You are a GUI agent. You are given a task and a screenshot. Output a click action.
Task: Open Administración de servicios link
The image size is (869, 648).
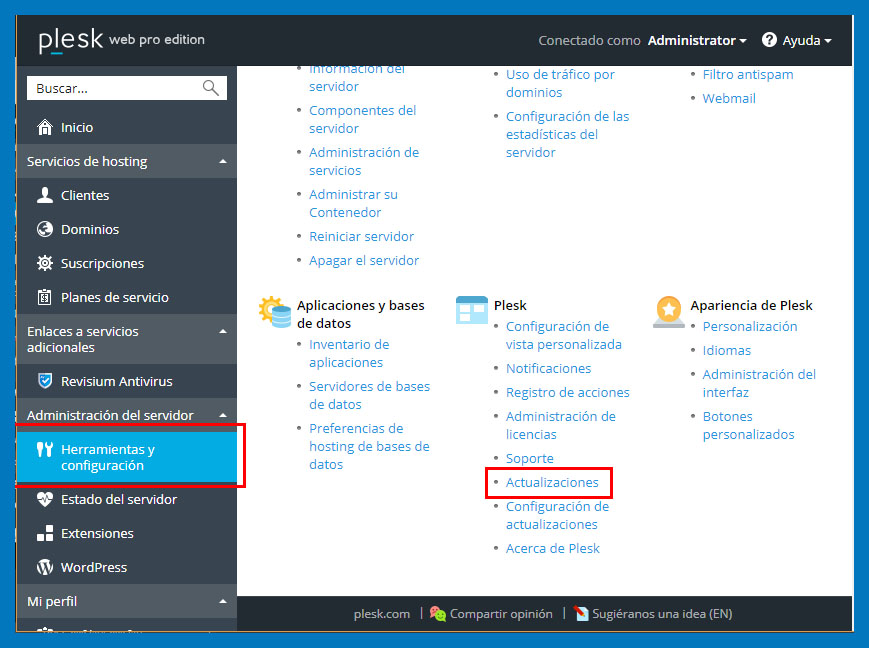pos(364,161)
